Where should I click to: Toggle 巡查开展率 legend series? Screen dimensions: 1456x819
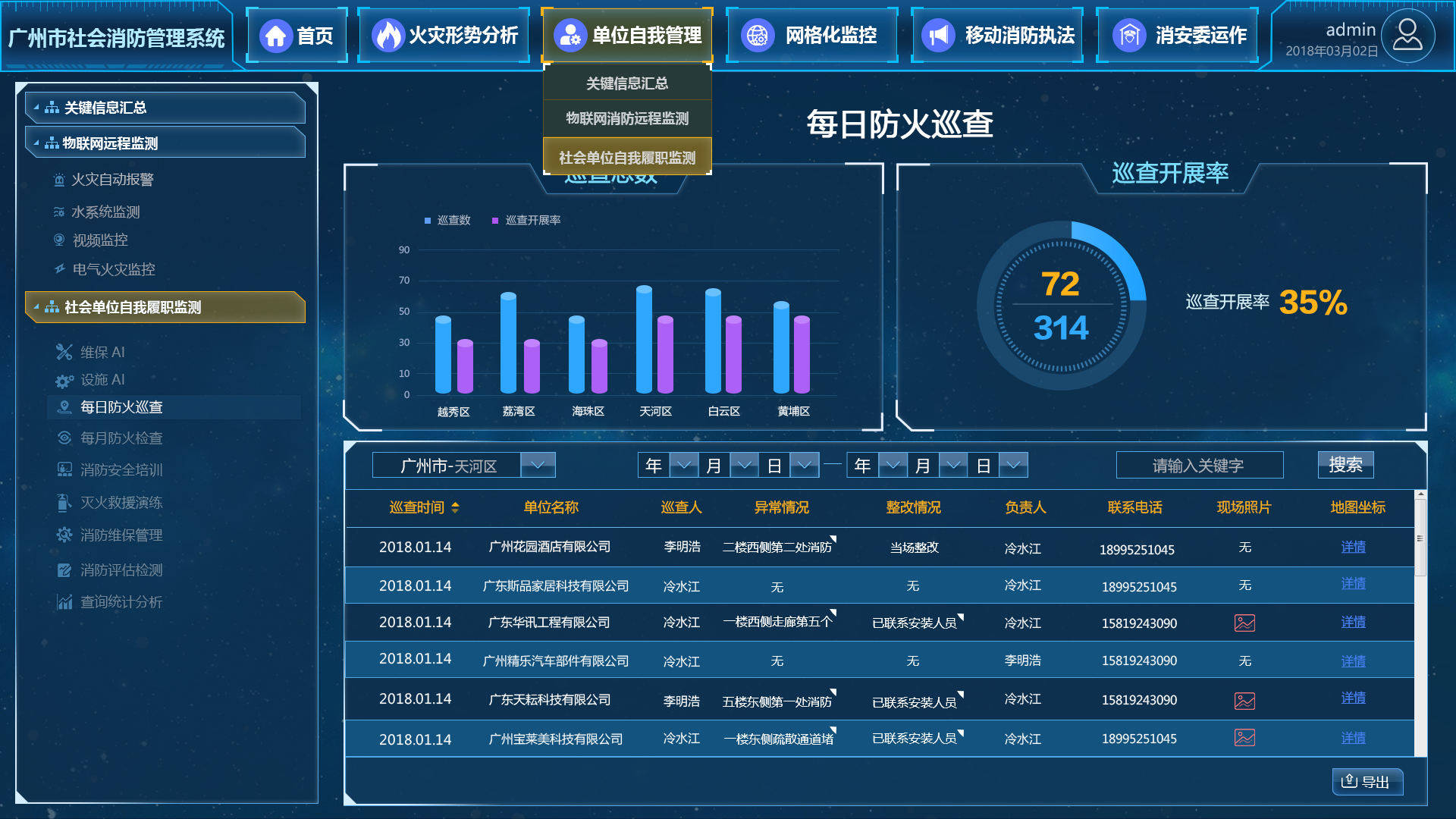pos(526,221)
